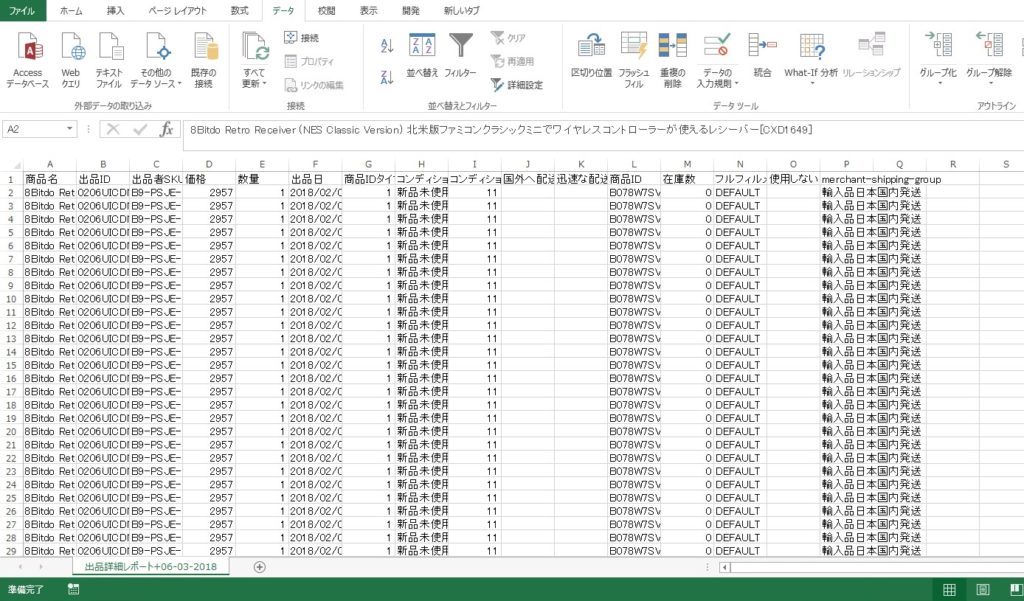Open the 並べ替え sort dialog
1024x601 pixels.
(x=422, y=56)
